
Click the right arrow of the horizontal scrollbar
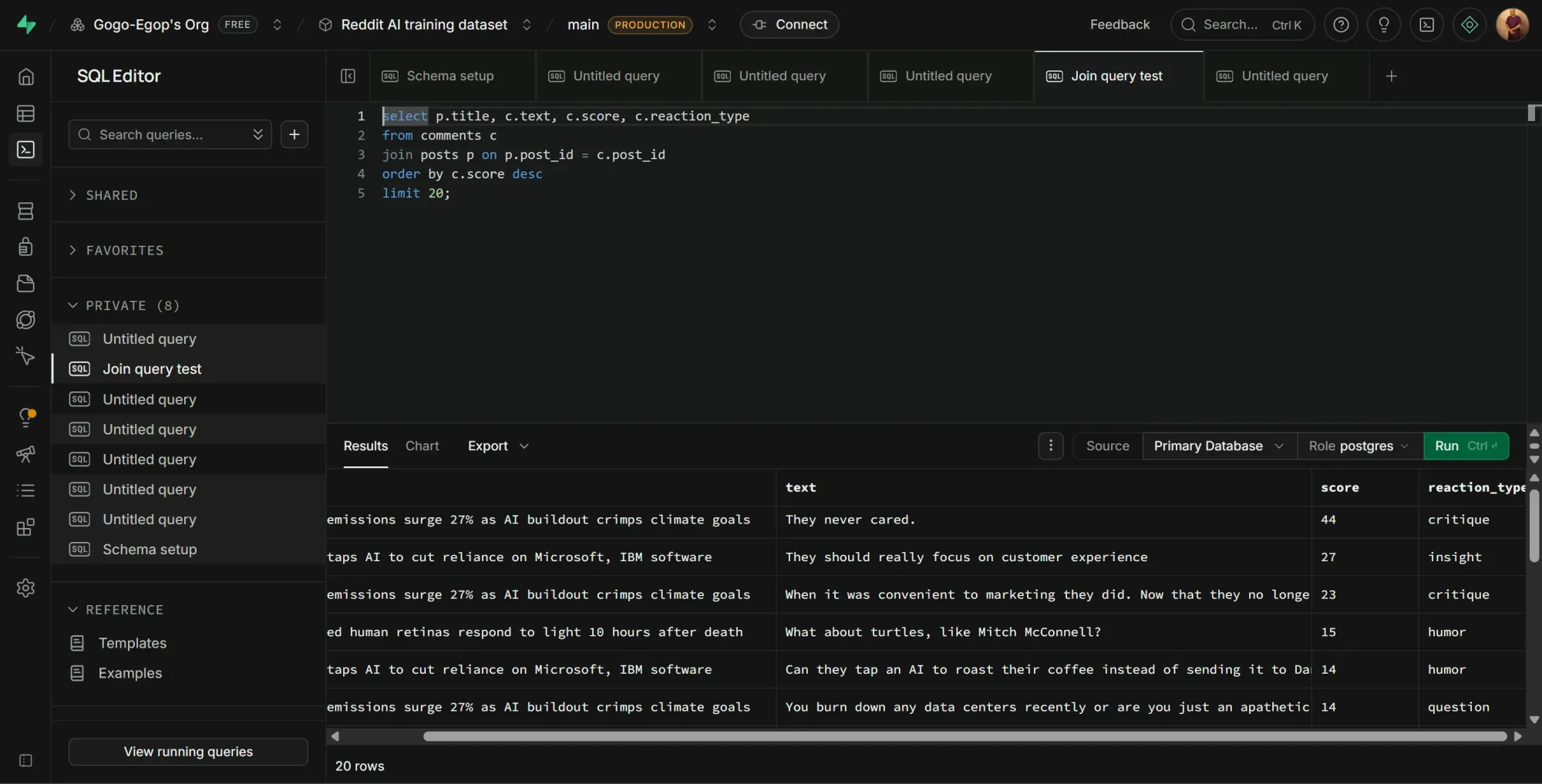click(1517, 736)
